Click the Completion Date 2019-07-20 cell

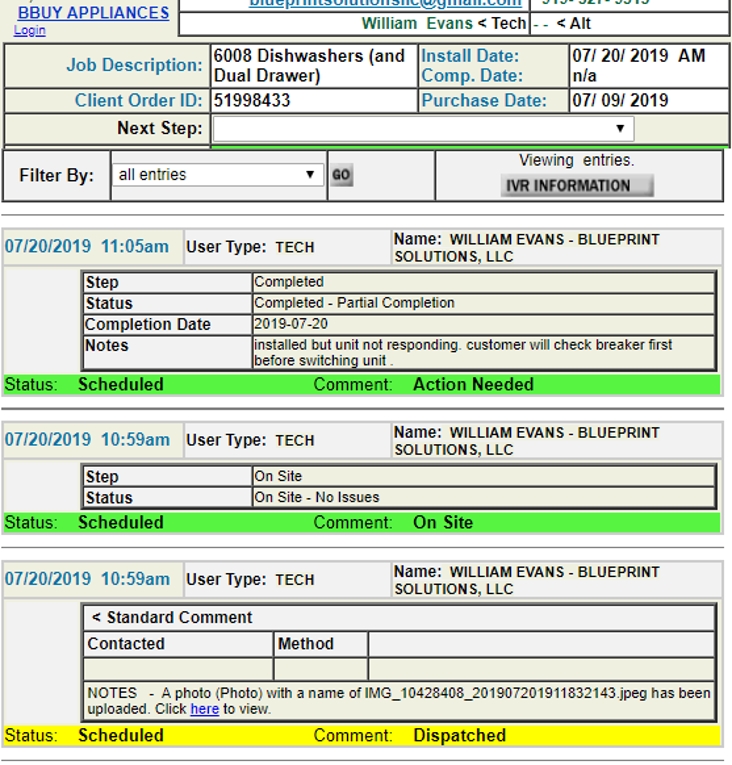pos(290,324)
